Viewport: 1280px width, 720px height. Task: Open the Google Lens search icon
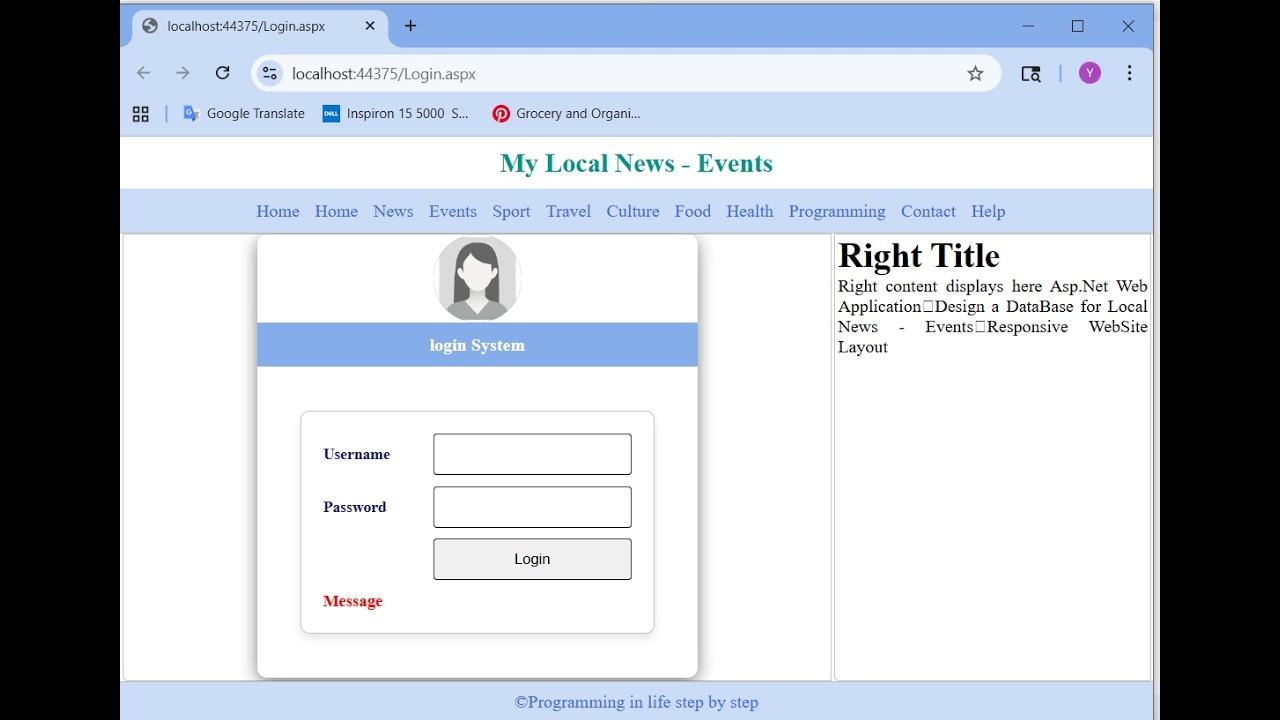1031,73
